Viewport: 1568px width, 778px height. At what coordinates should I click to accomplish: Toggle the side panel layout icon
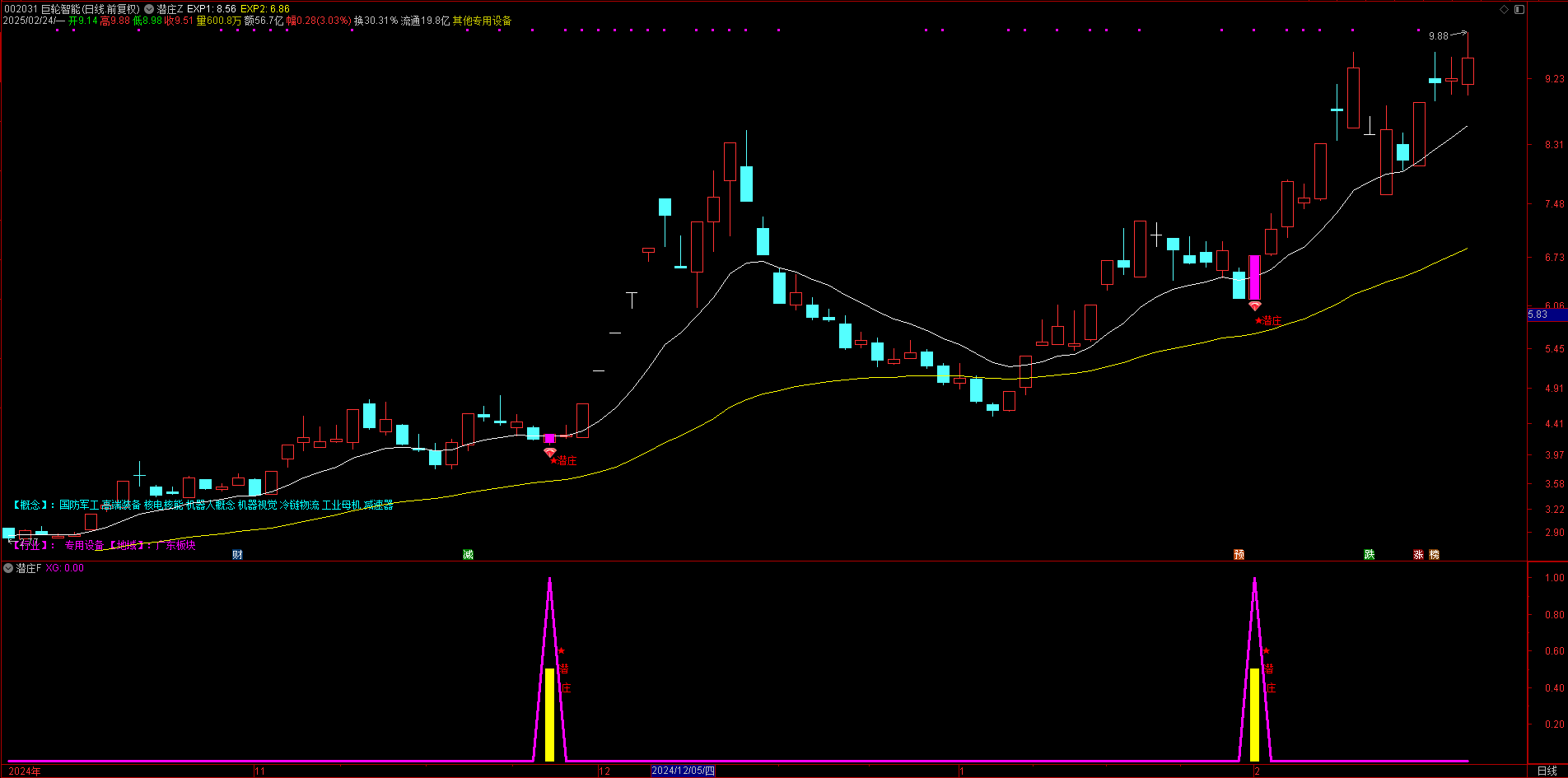point(1519,9)
